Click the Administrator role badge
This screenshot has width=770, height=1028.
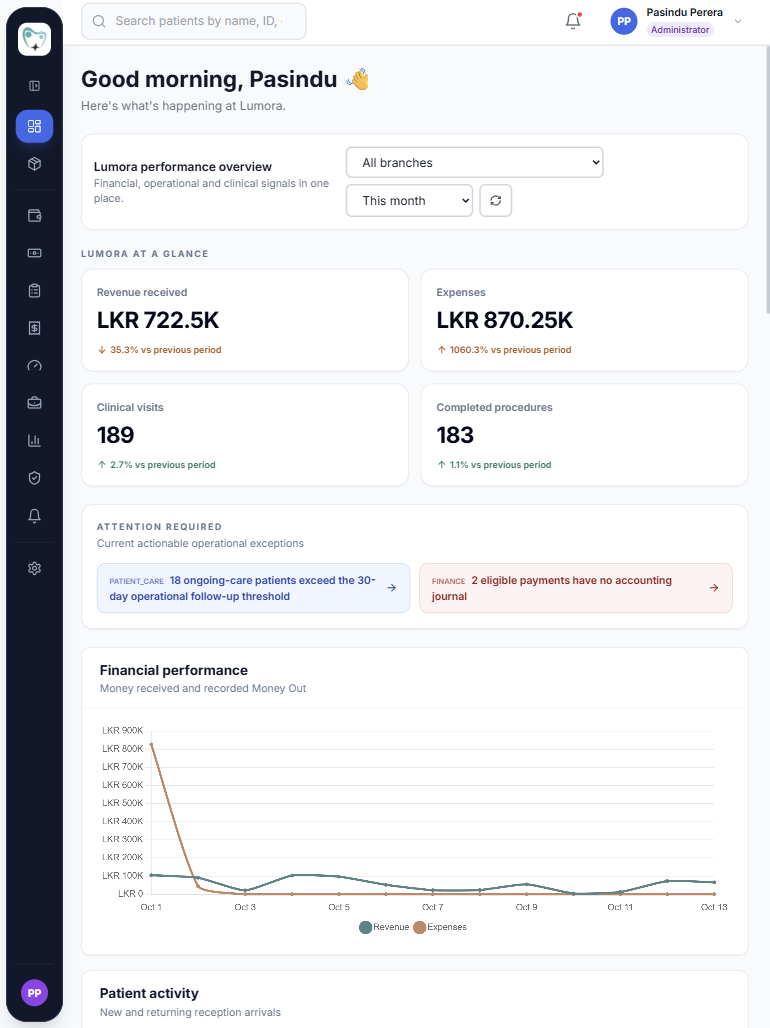coord(680,30)
